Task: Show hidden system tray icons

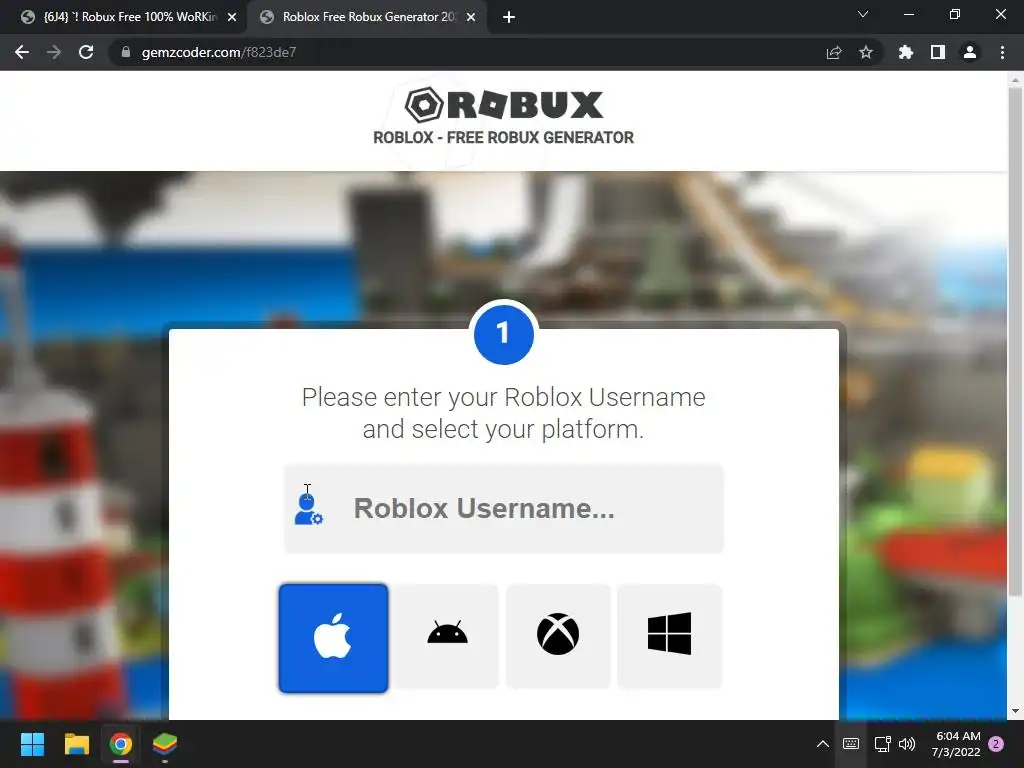Action: tap(823, 744)
